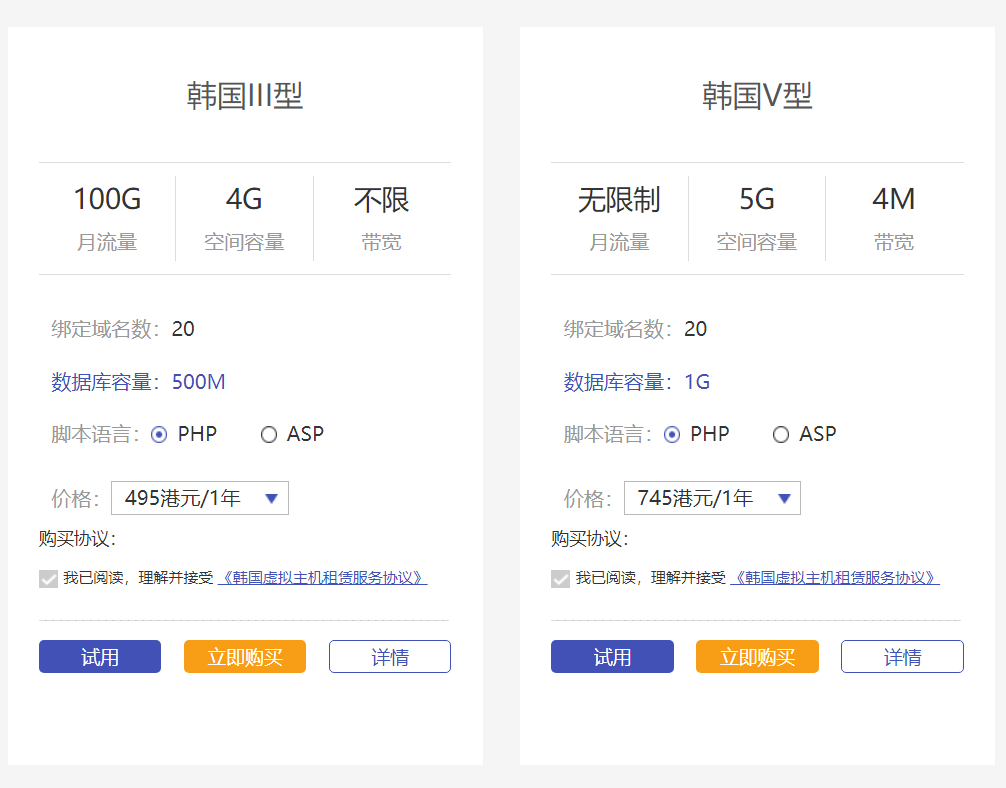Image resolution: width=1006 pixels, height=788 pixels.
Task: Select PHP radio button for 韩国III型
Action: [x=159, y=435]
